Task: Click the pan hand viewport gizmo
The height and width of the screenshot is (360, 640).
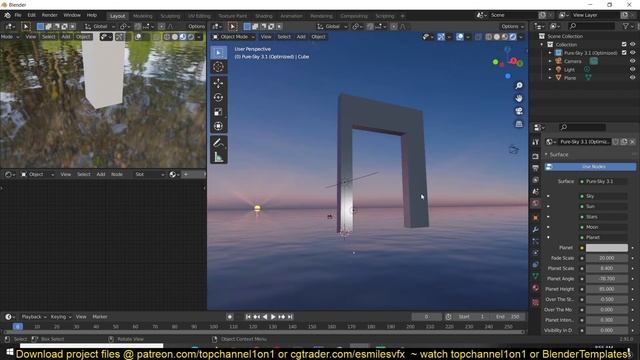Action: tap(519, 98)
